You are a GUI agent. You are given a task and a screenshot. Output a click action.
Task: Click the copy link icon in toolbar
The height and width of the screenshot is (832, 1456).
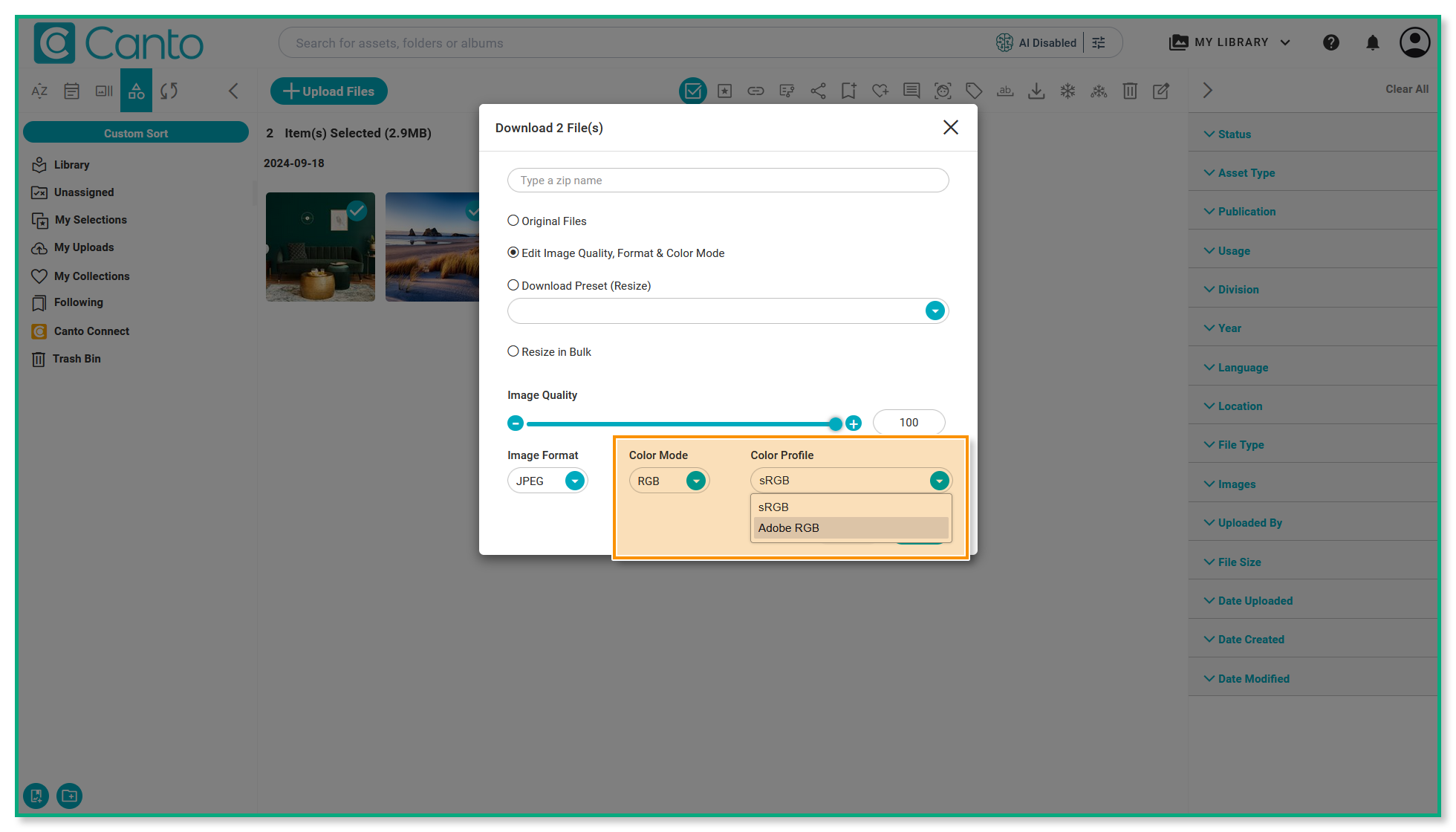(755, 91)
